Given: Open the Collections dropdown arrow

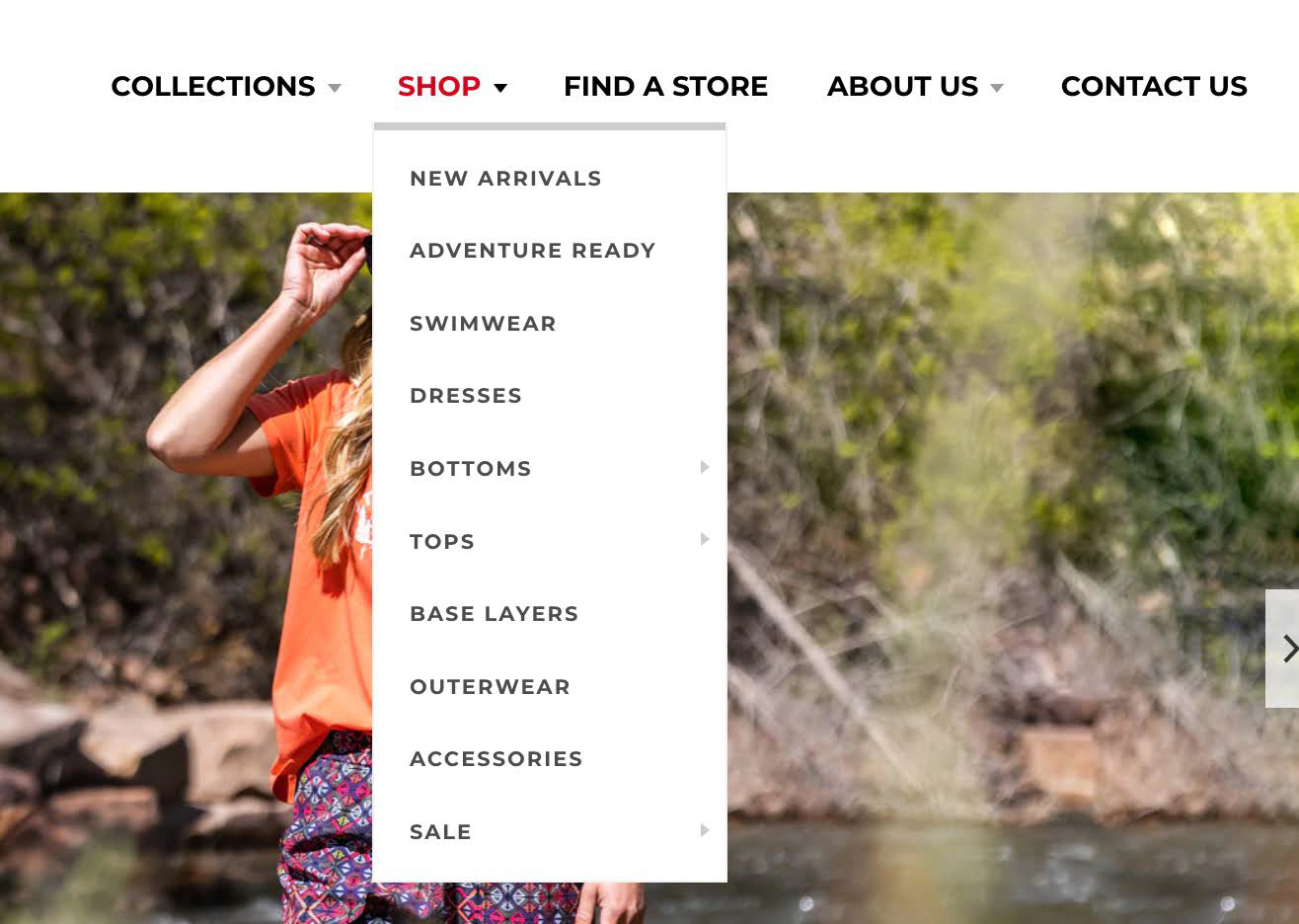Looking at the screenshot, I should tap(335, 88).
